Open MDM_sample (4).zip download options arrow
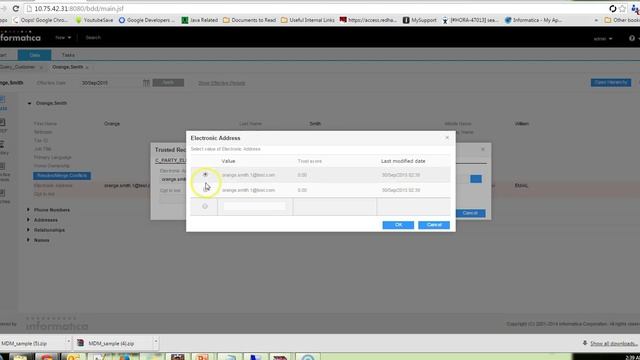Viewport: 640px width, 360px height. coord(156,341)
